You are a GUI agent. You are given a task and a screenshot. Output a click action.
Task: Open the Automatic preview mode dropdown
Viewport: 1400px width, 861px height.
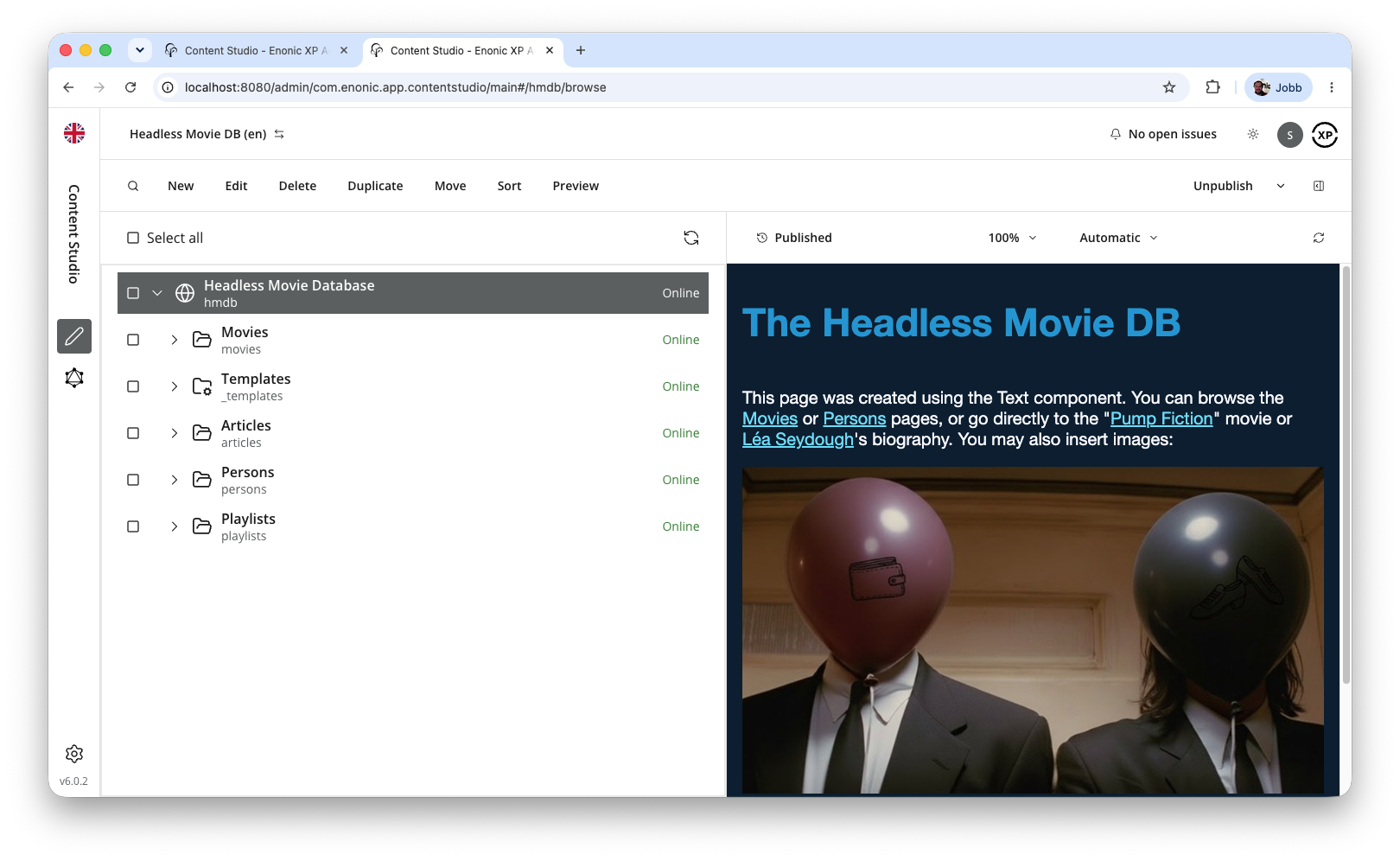coord(1118,238)
